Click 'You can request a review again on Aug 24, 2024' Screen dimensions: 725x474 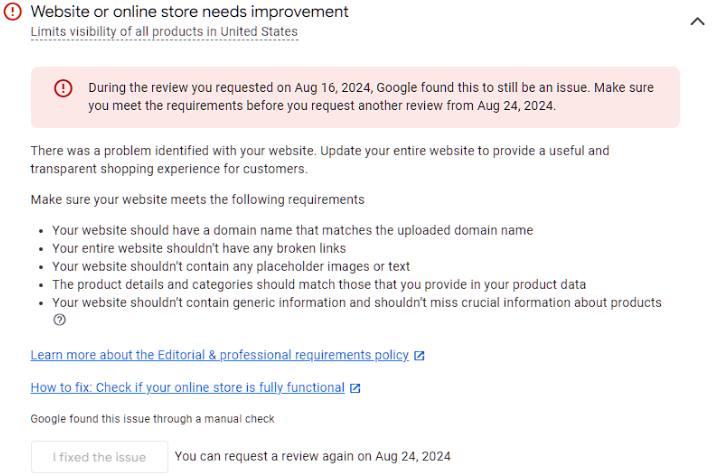pyautogui.click(x=313, y=456)
